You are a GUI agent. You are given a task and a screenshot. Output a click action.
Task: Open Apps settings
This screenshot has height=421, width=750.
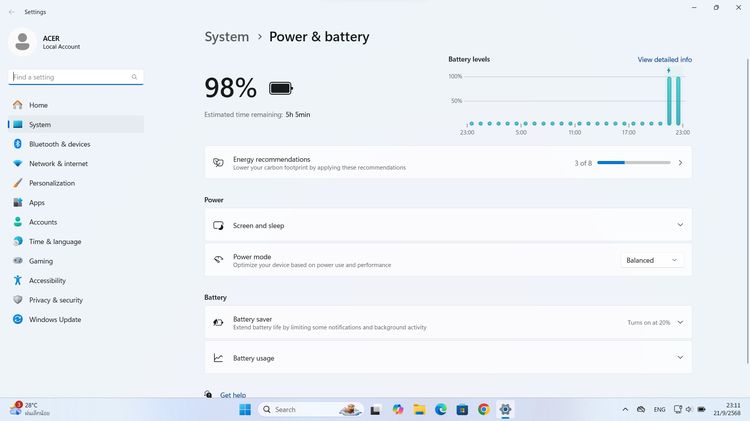pyautogui.click(x=76, y=202)
